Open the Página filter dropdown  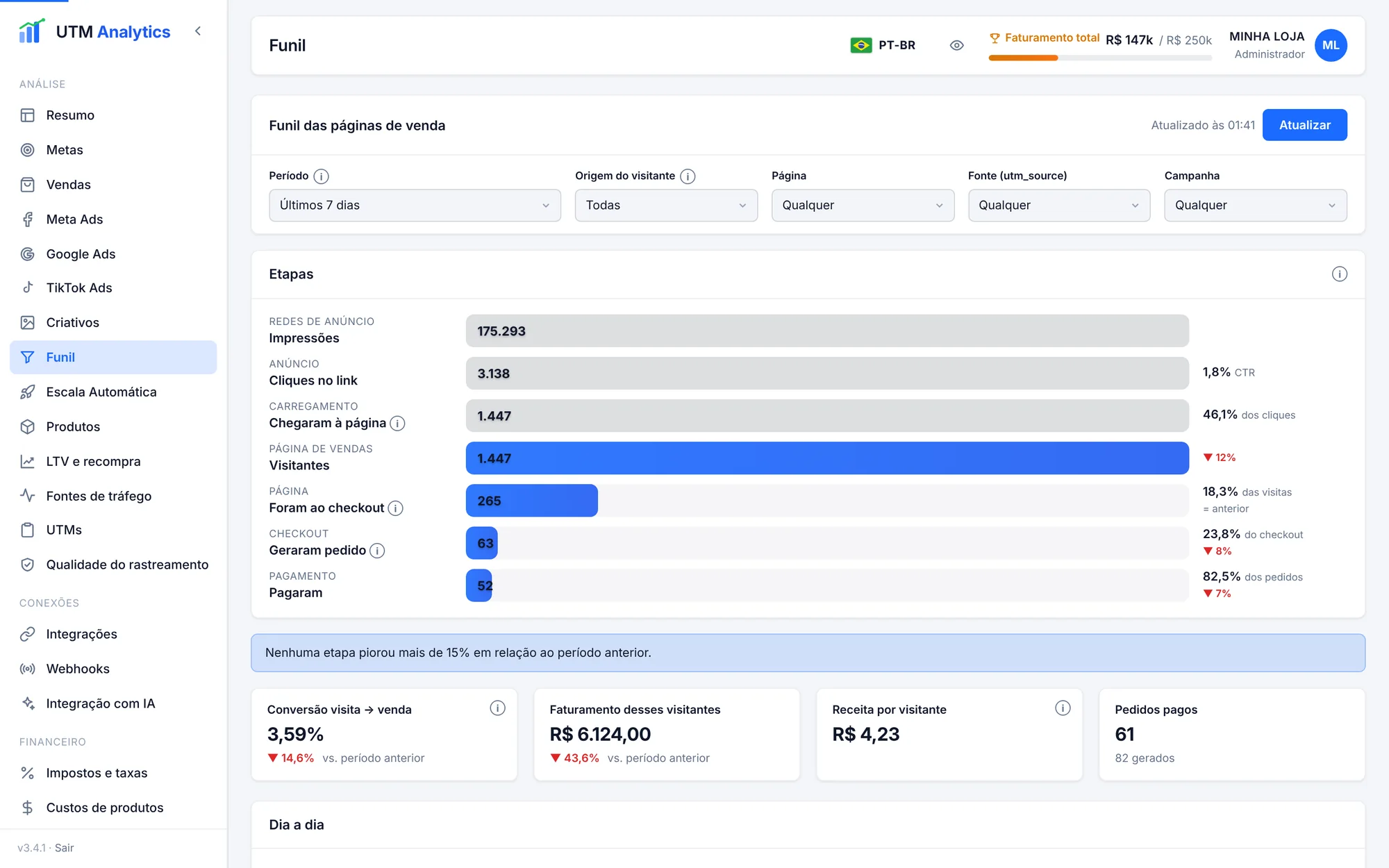coord(863,206)
